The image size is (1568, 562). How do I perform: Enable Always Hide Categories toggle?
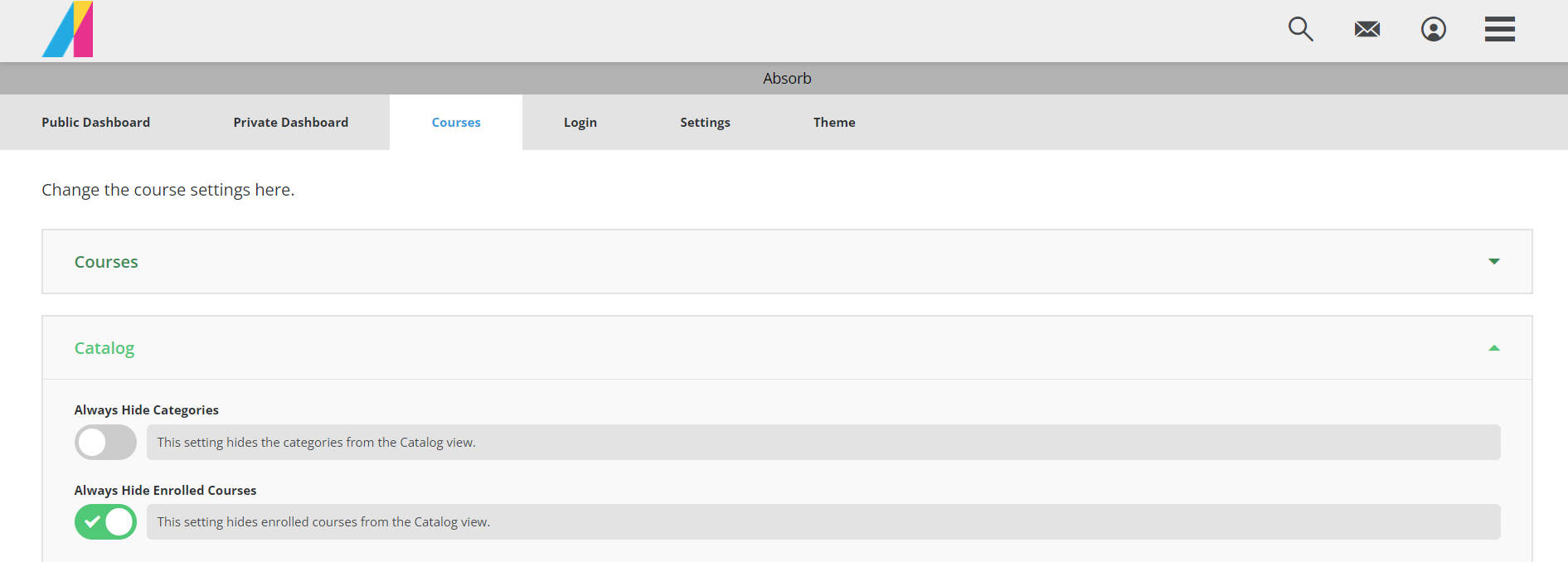tap(105, 442)
